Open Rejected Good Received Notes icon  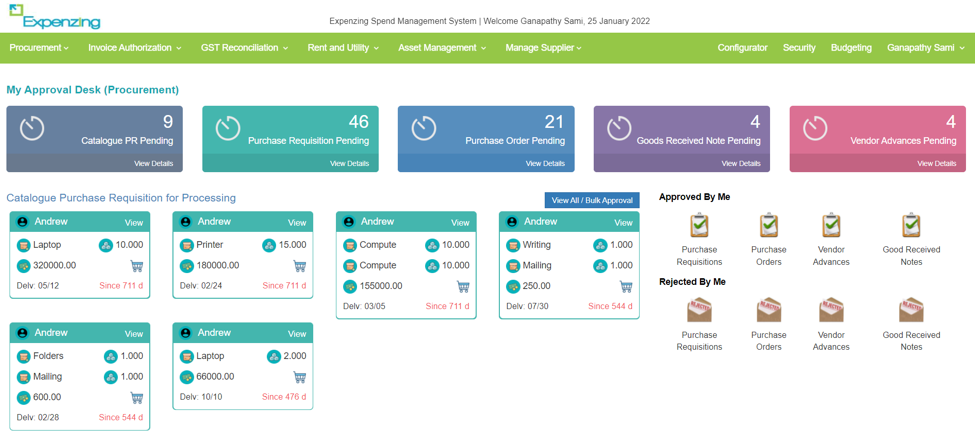point(911,311)
